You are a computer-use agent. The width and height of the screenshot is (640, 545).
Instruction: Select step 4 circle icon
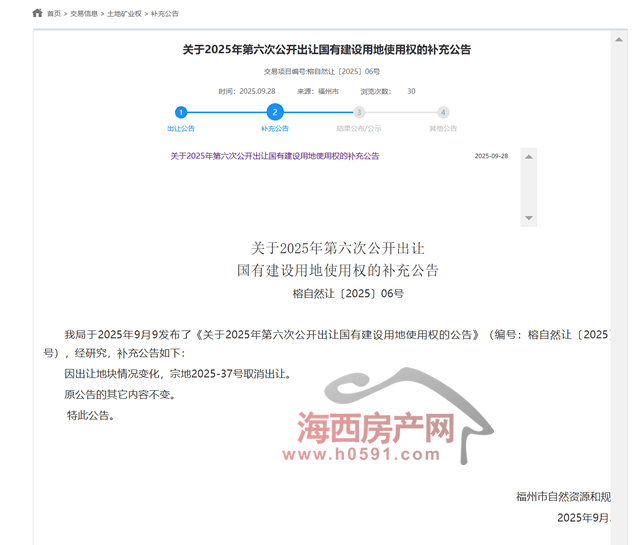[443, 113]
